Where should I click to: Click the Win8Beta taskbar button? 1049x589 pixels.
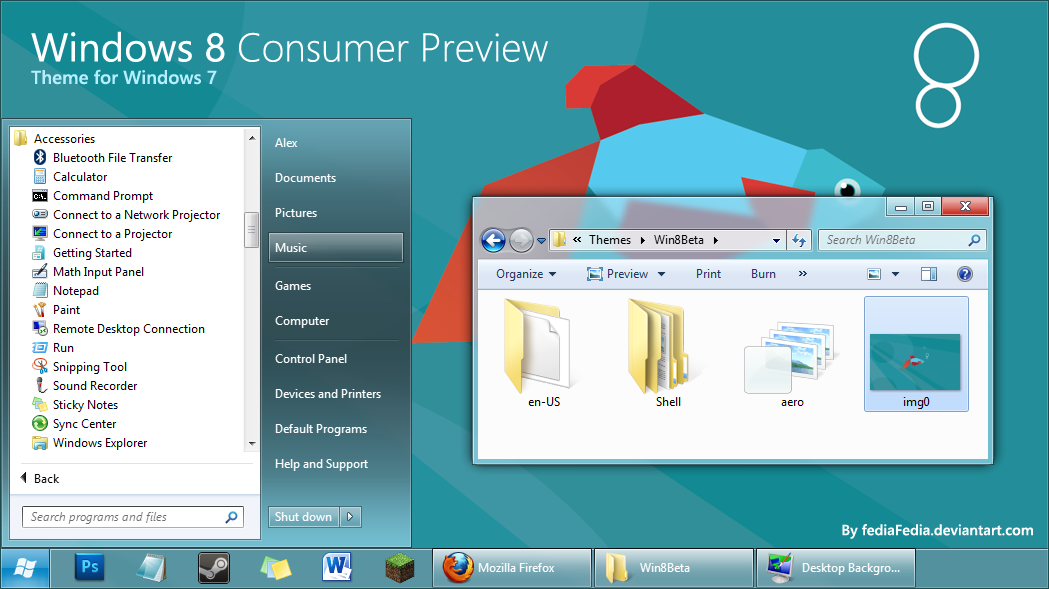674,568
